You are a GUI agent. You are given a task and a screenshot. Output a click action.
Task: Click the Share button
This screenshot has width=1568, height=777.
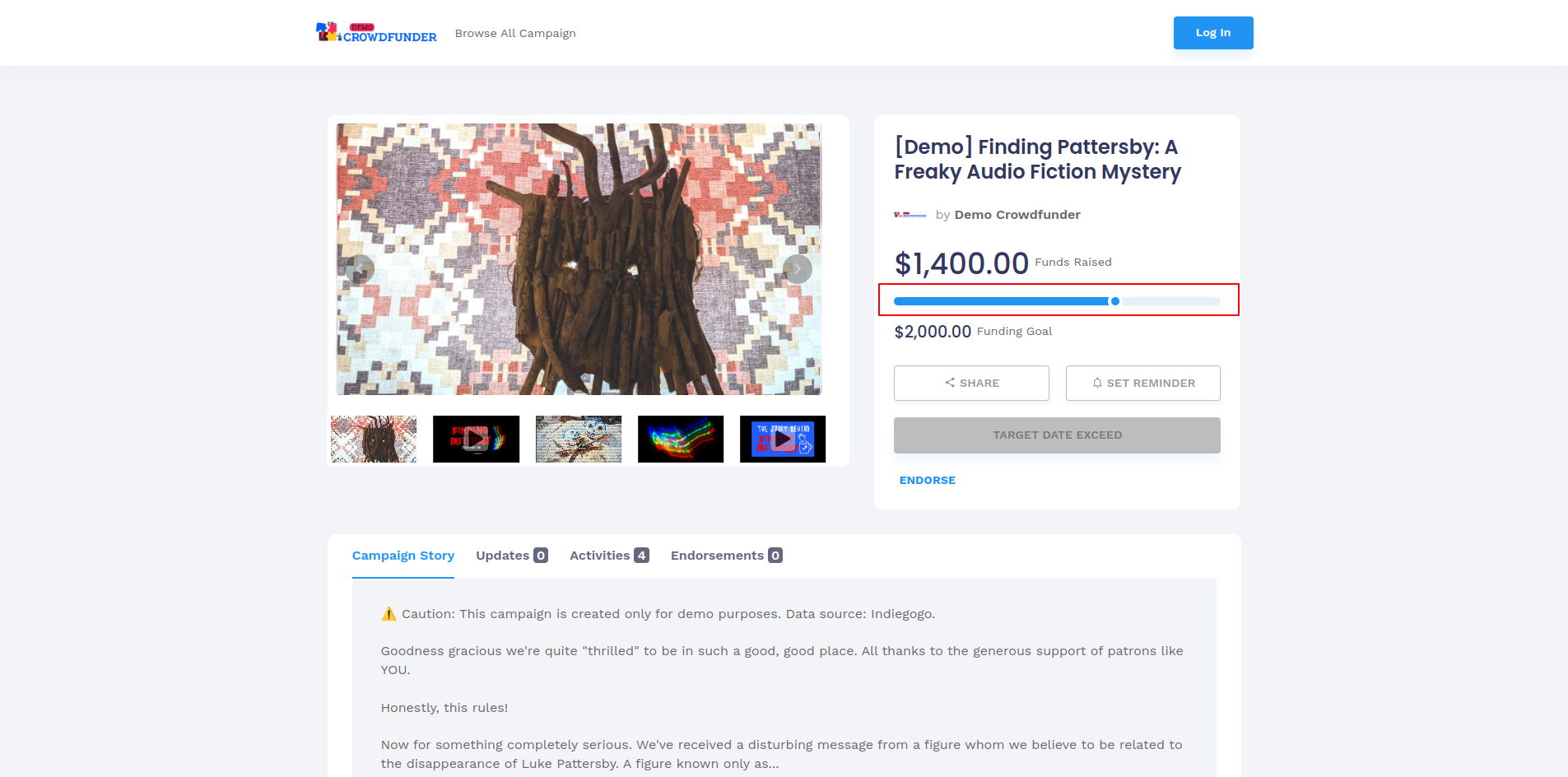[x=971, y=383]
